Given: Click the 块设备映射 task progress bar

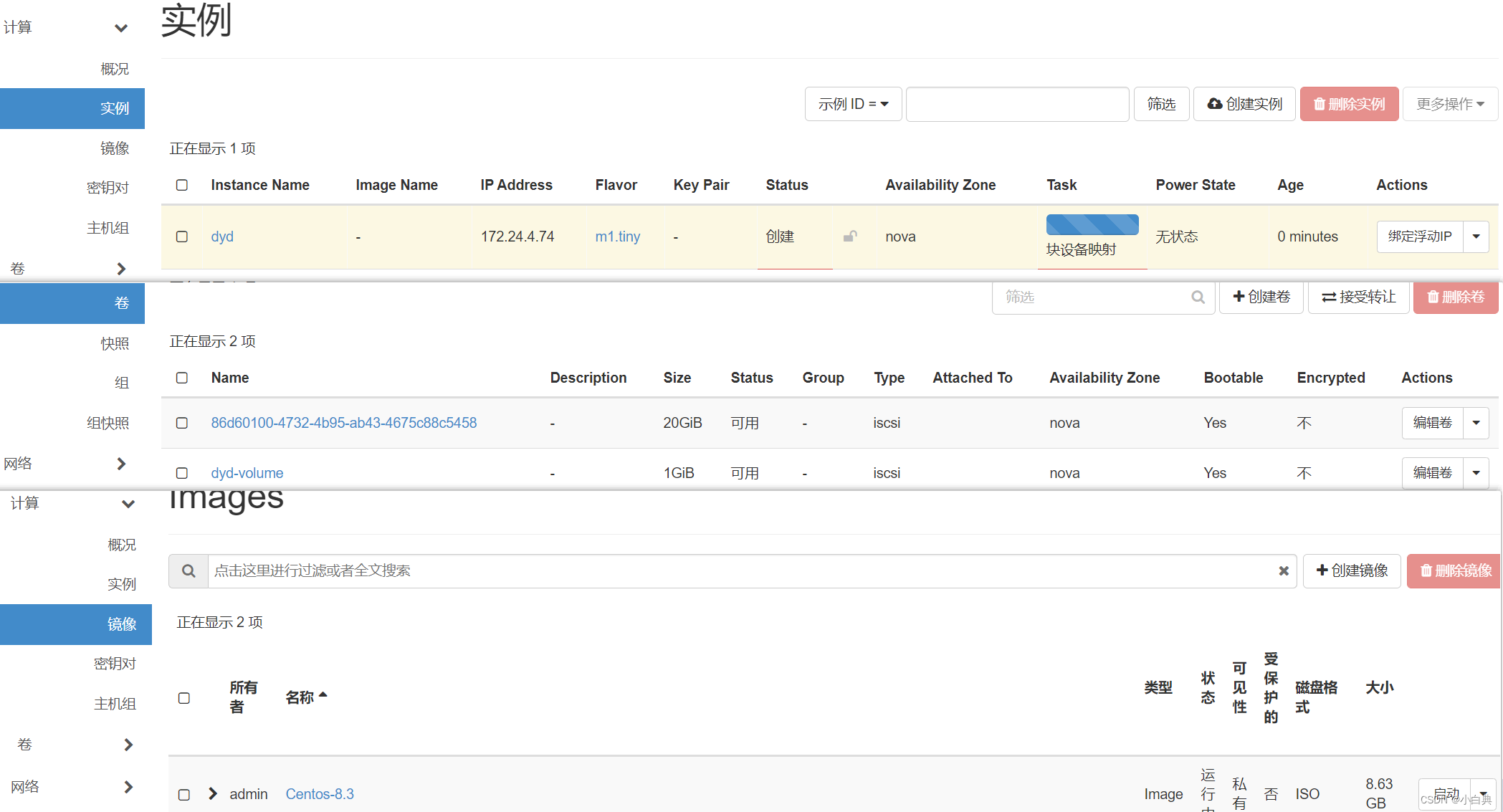Looking at the screenshot, I should (1092, 224).
